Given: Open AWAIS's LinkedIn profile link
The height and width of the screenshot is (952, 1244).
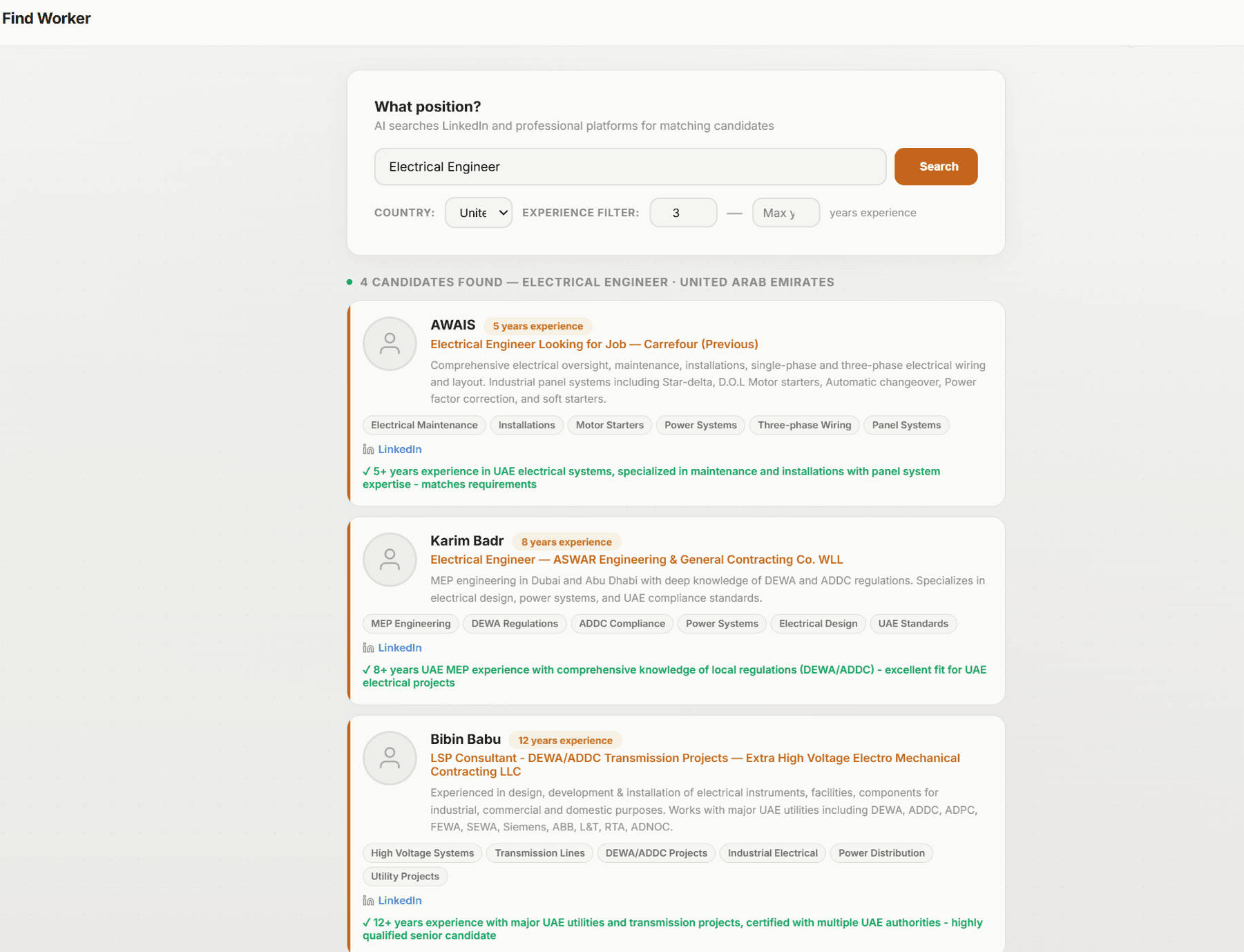Looking at the screenshot, I should (x=399, y=450).
